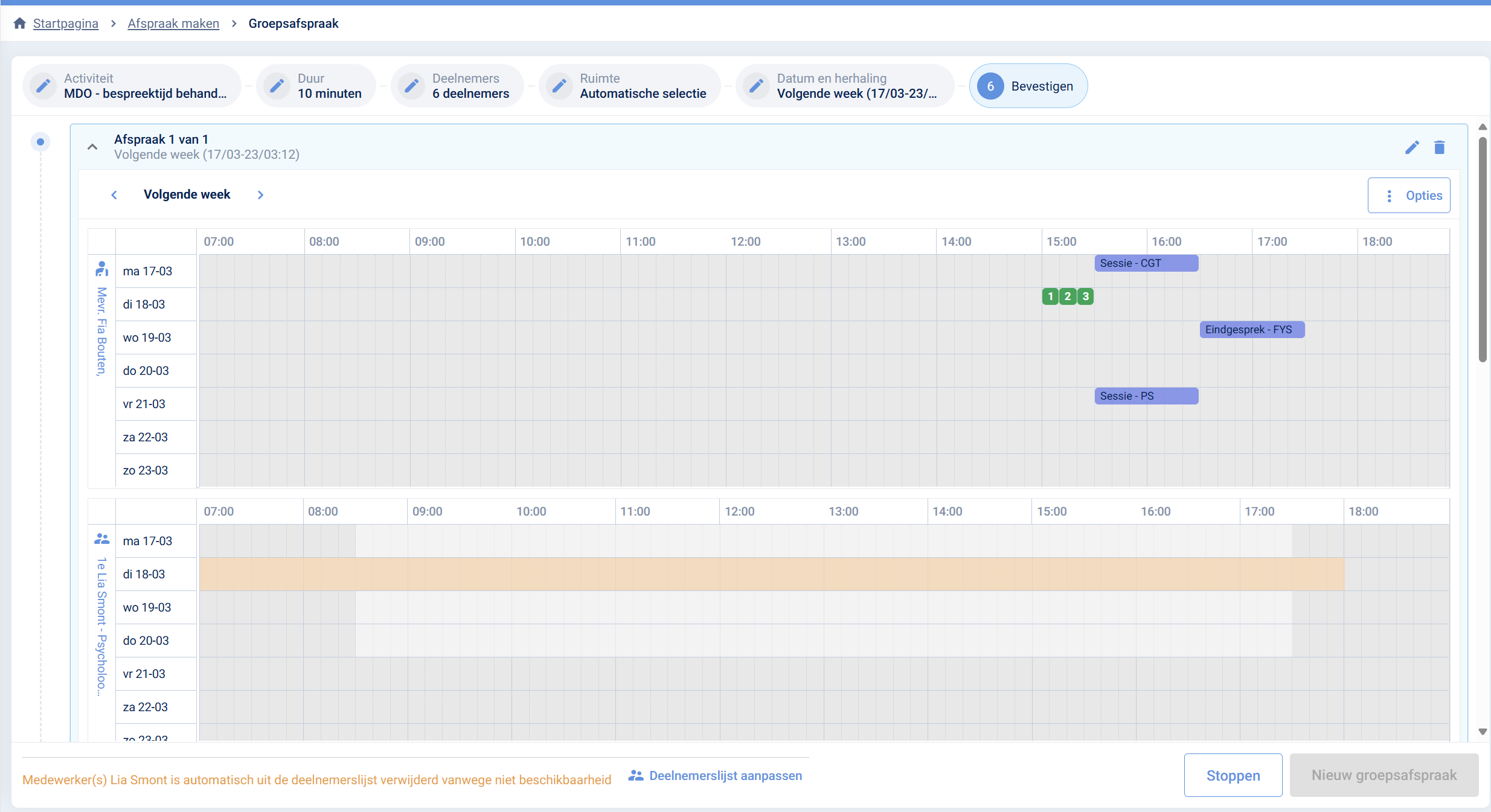
Task: Delete Afspraak 1 with trash icon
Action: pos(1440,147)
